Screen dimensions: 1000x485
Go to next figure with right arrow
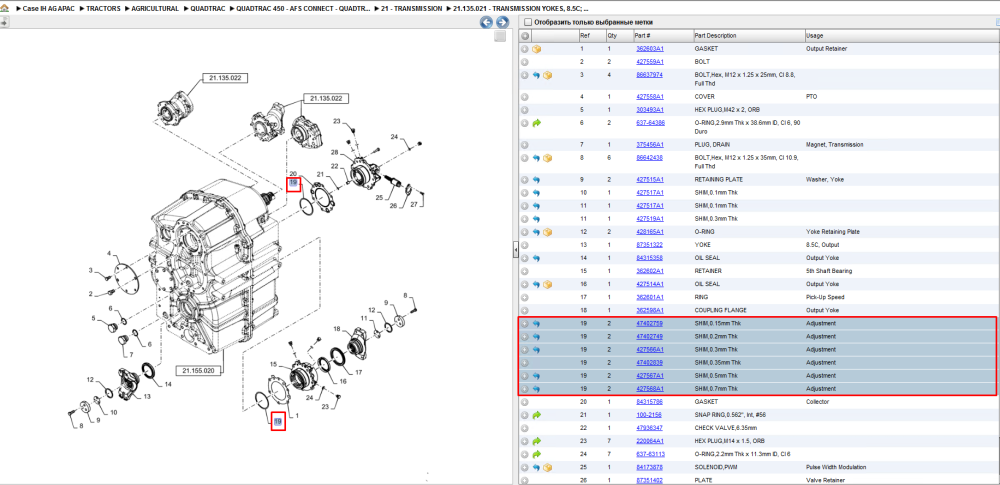click(502, 22)
